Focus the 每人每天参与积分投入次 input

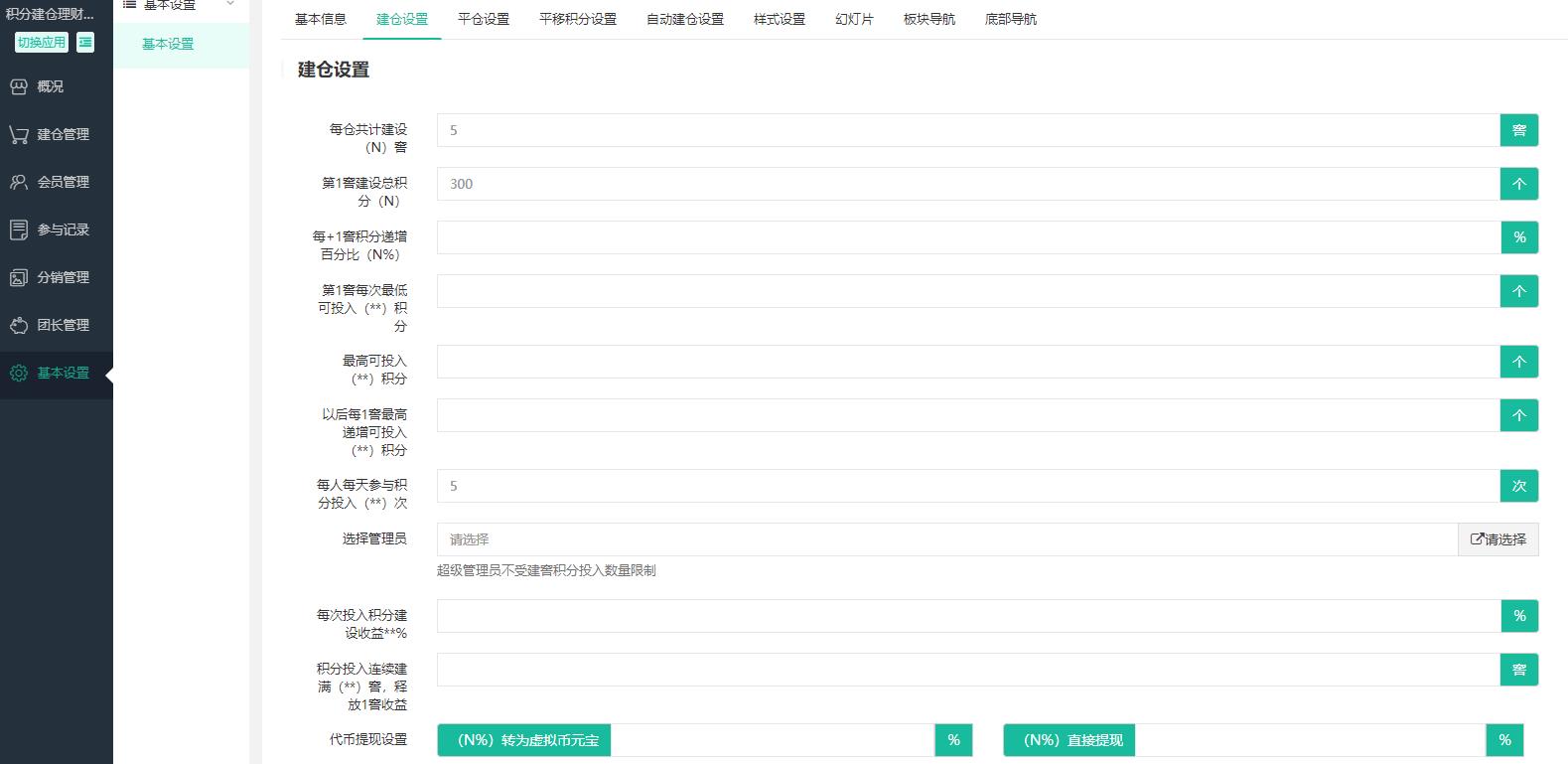coord(968,486)
